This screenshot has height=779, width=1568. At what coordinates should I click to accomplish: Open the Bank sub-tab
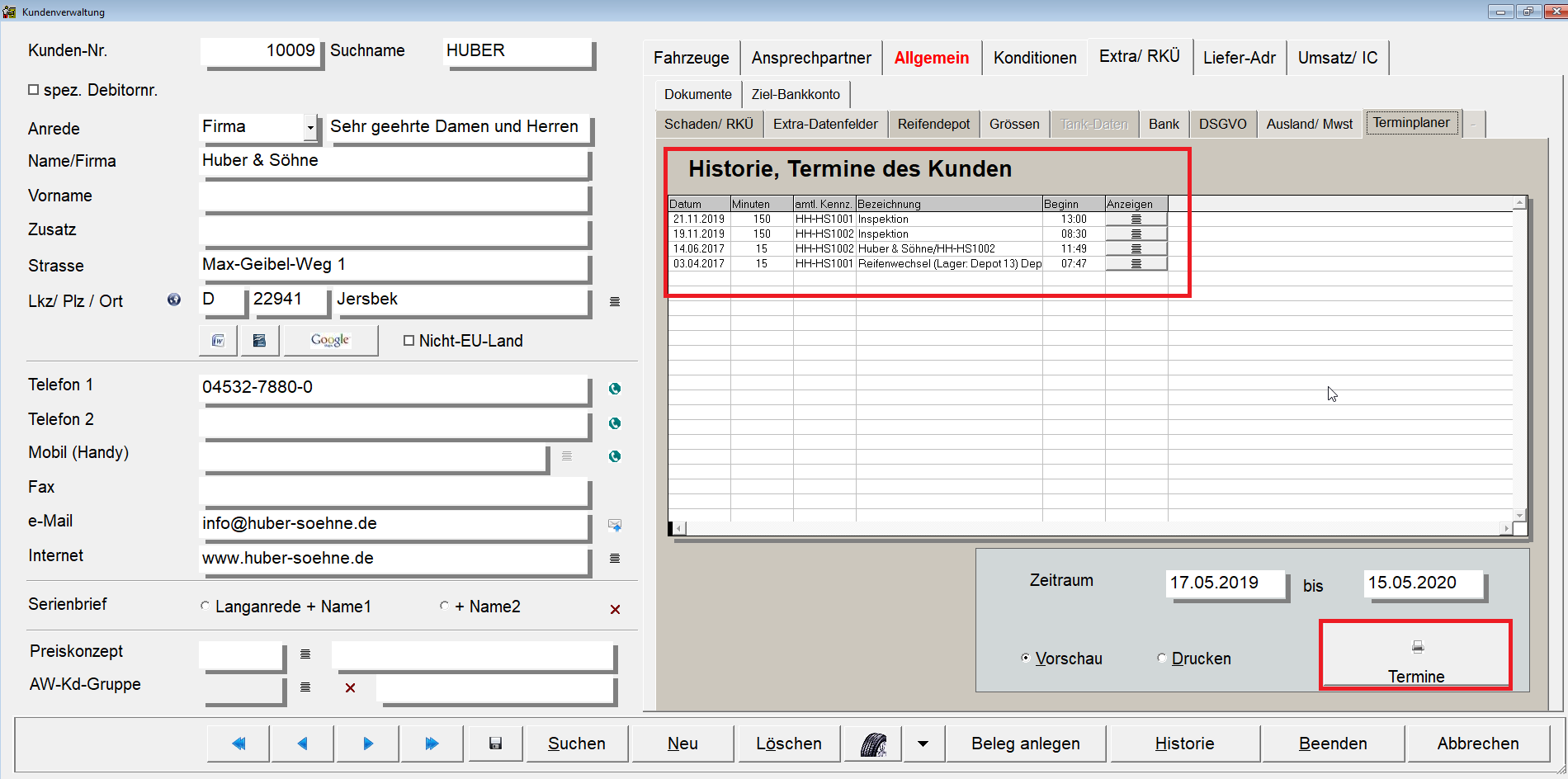tap(1164, 124)
